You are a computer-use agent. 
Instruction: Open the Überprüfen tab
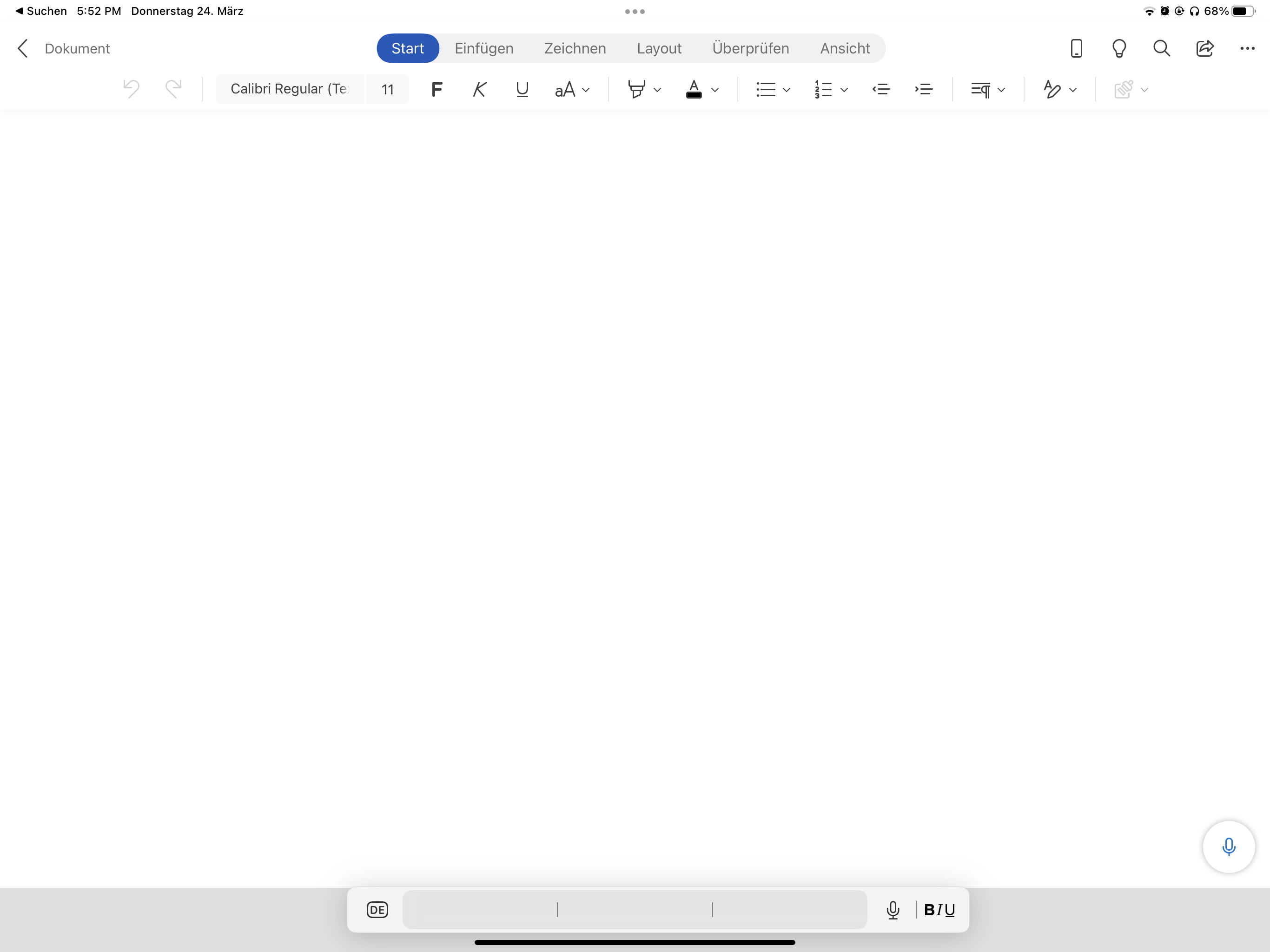[750, 48]
